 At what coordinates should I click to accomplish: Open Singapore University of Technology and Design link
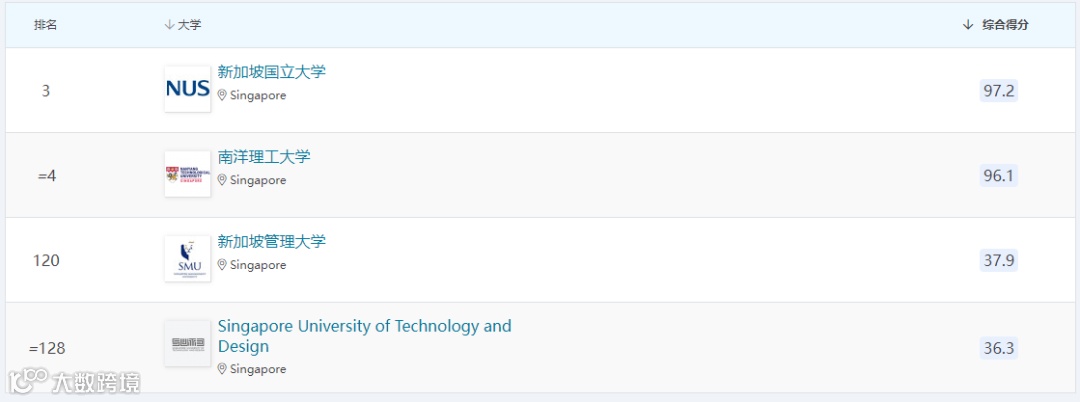pyautogui.click(x=364, y=327)
